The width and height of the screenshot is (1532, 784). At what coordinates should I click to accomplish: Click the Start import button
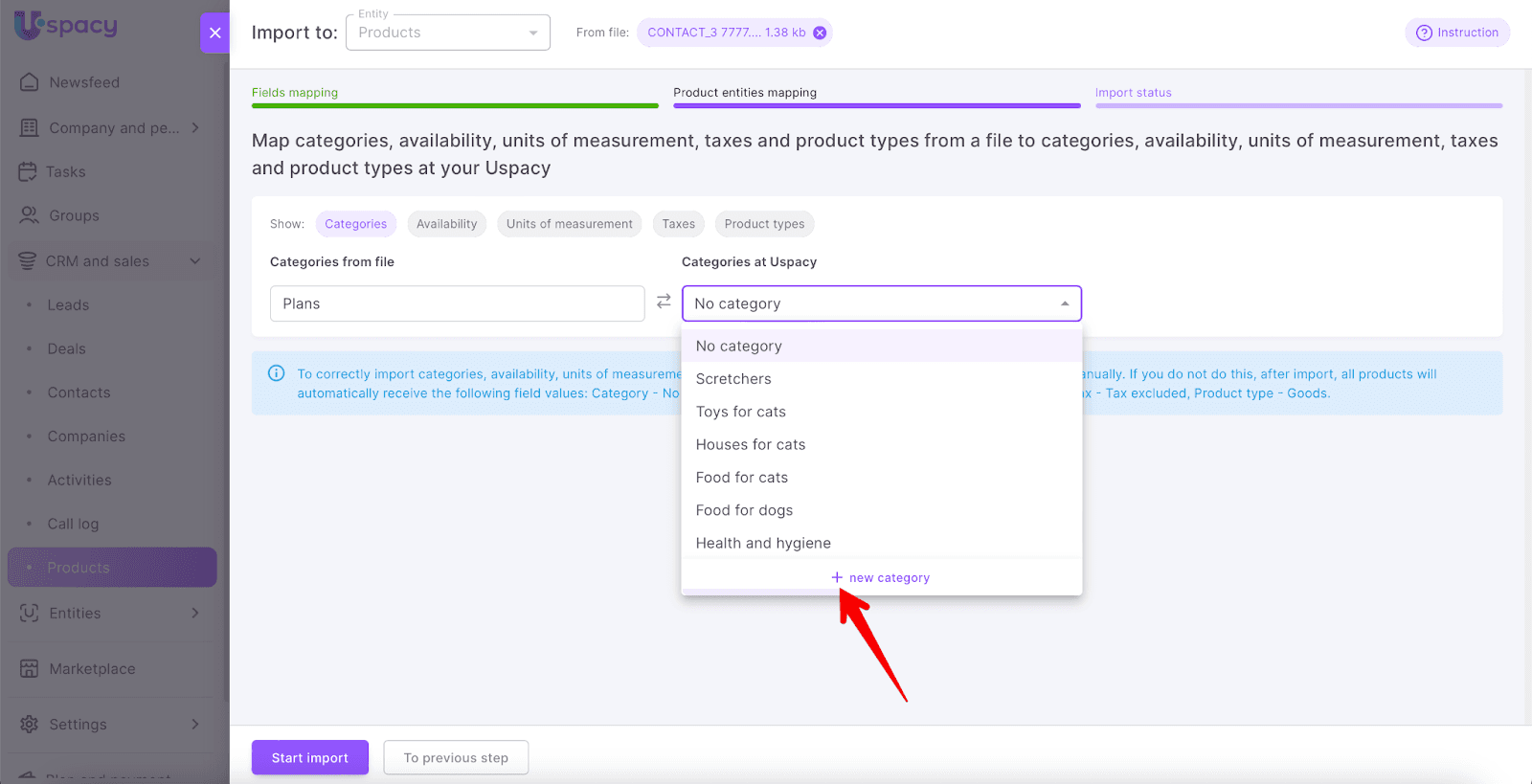pos(309,757)
